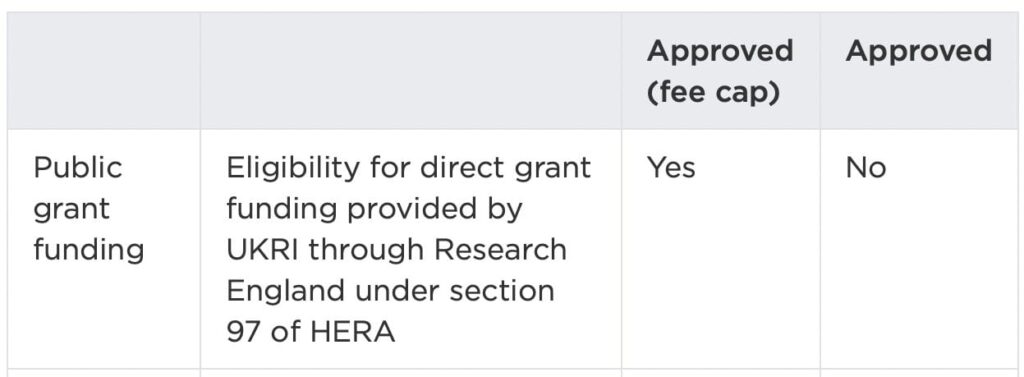1024x377 pixels.
Task: Click the empty first header cell
Action: tap(103, 71)
